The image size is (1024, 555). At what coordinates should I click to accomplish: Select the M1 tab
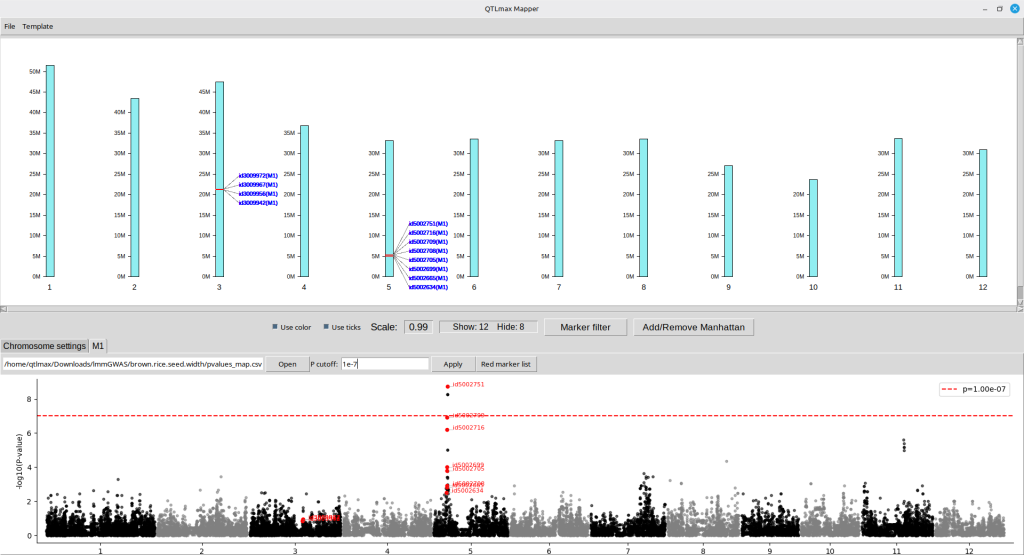(x=99, y=346)
